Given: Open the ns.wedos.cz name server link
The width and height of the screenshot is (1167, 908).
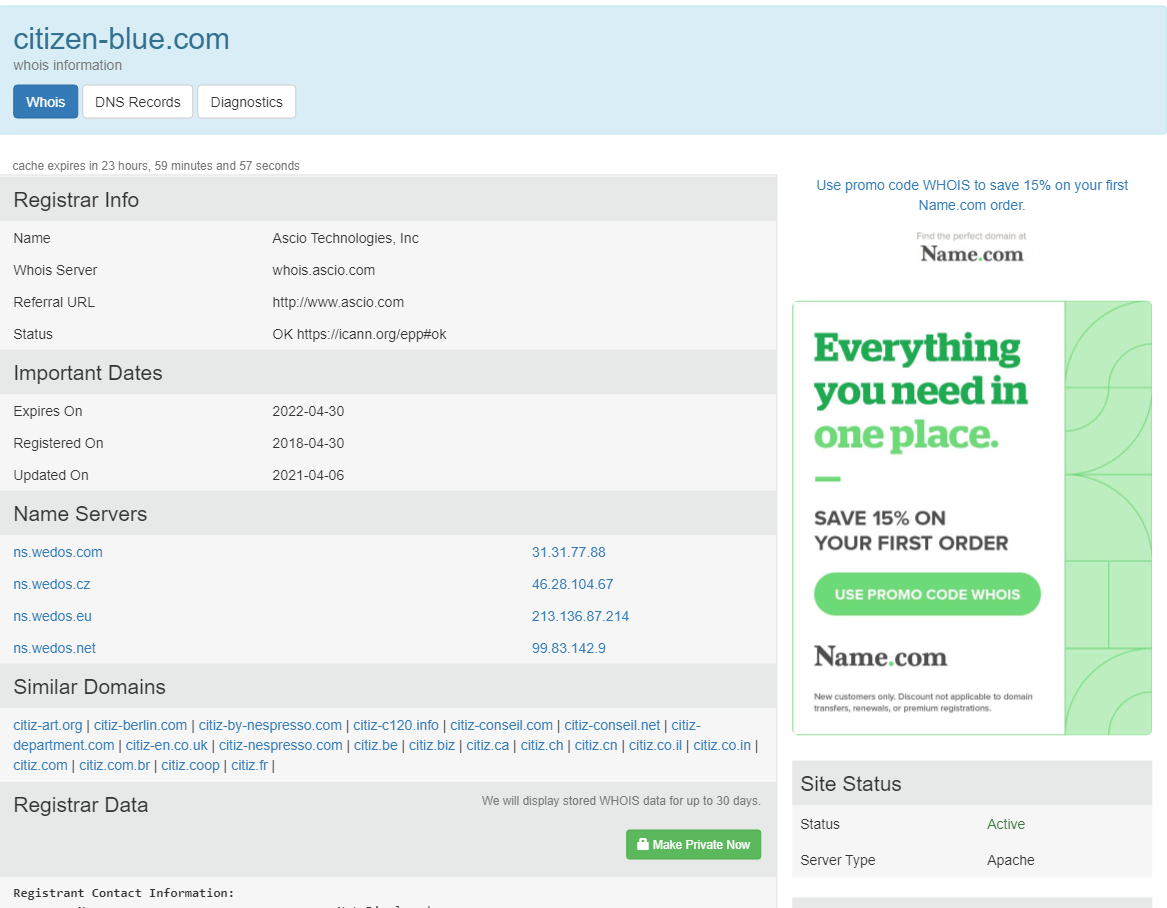Looking at the screenshot, I should tap(51, 584).
